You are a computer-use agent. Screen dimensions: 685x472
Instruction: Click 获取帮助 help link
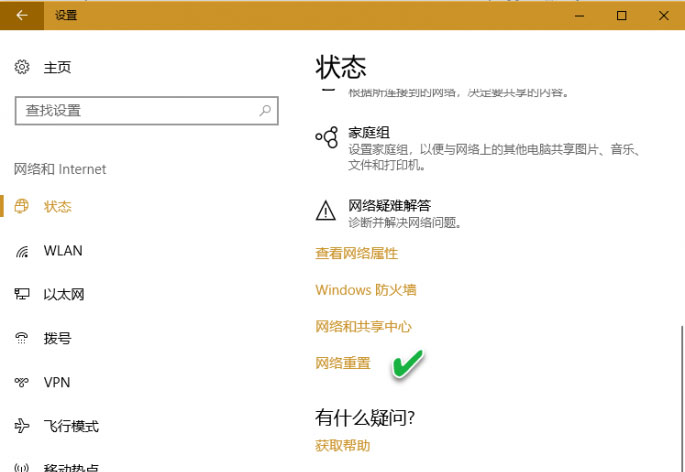pyautogui.click(x=342, y=445)
